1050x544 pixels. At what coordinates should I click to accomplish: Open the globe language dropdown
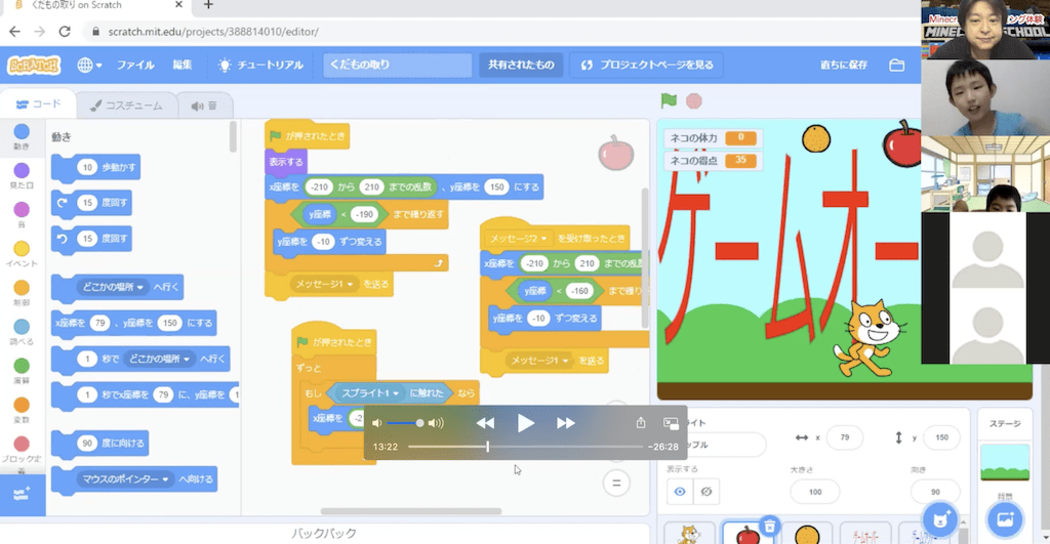click(89, 65)
